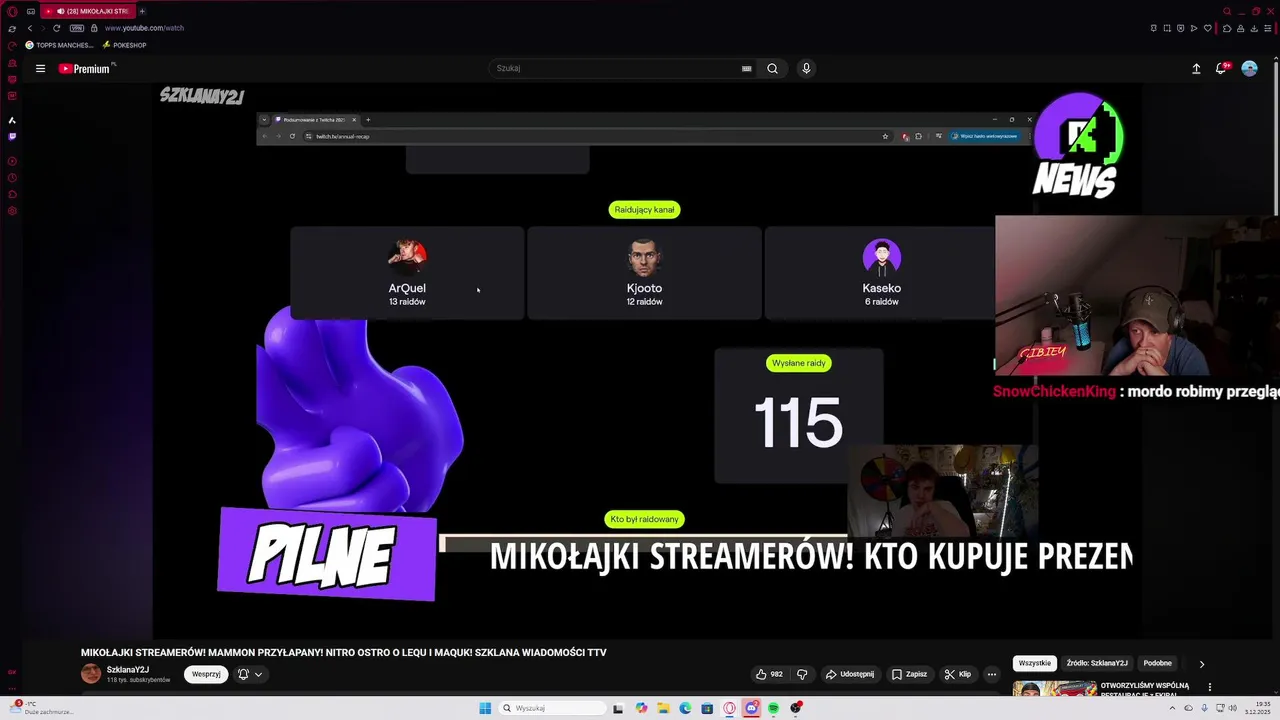
Task: Open weather widget Duże zachmurzenie
Action: pos(40,708)
